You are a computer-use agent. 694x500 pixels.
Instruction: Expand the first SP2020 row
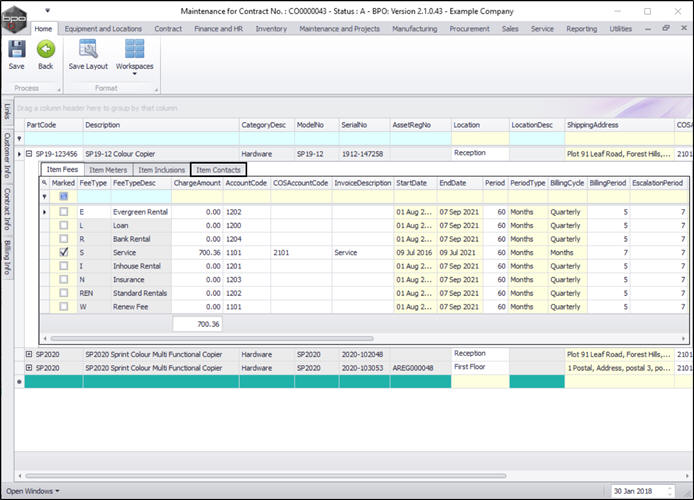tap(29, 354)
